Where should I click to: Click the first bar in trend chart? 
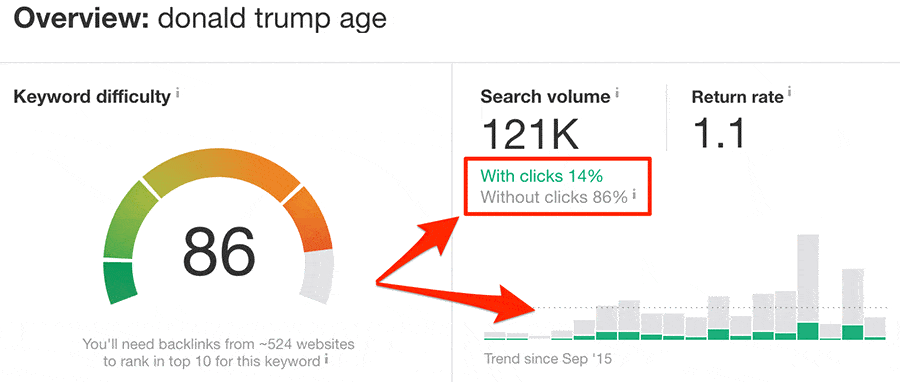[494, 336]
